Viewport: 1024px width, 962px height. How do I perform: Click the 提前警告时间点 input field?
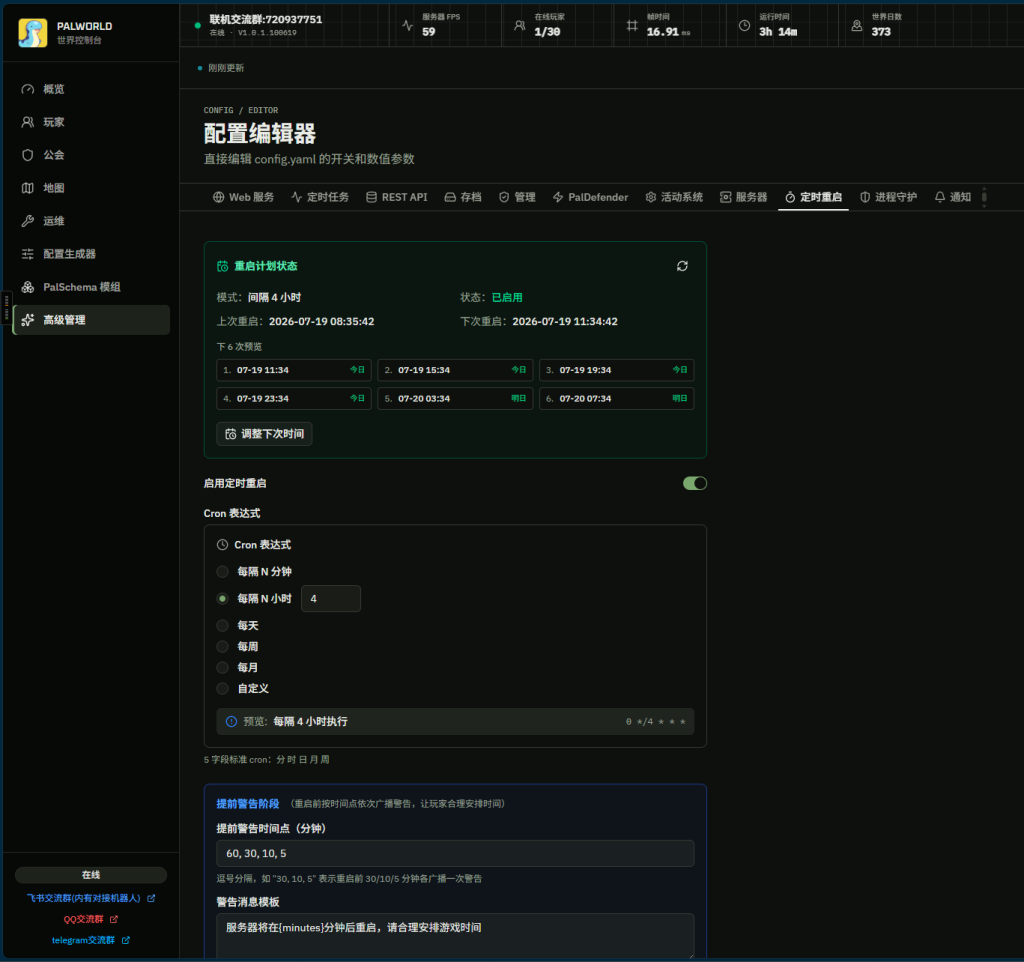point(455,853)
